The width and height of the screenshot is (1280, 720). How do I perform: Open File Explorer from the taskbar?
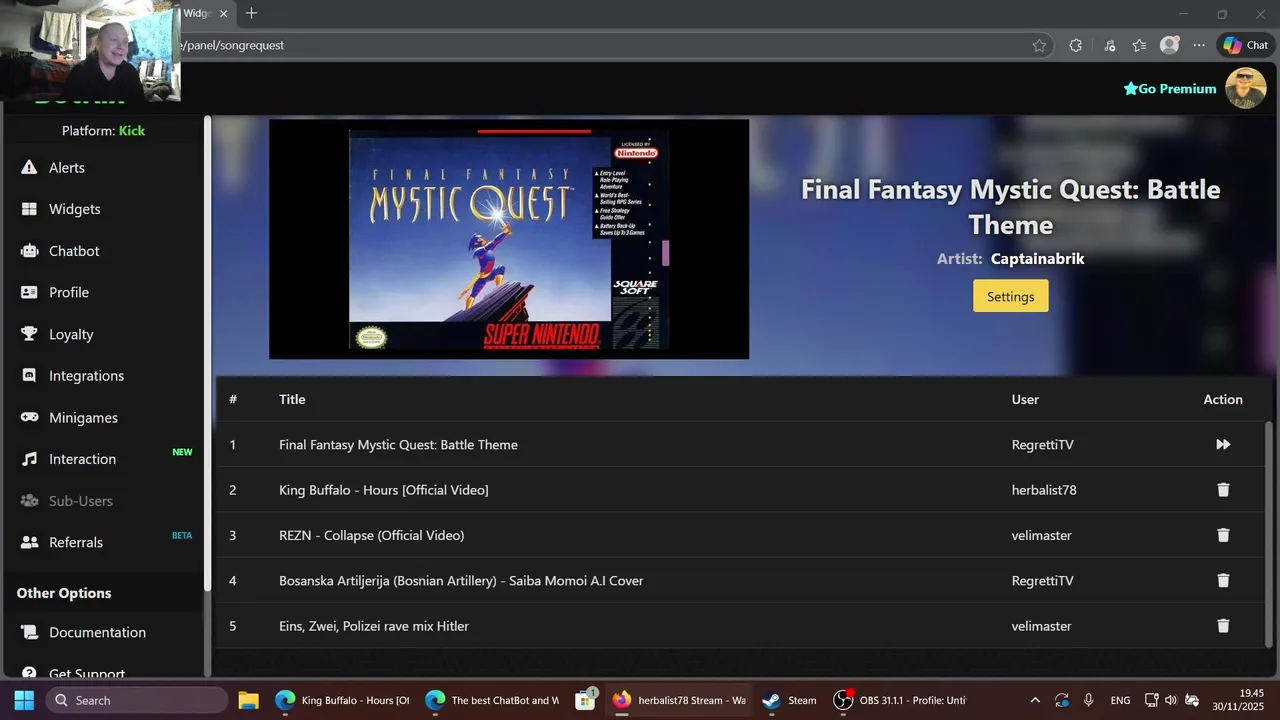(248, 700)
